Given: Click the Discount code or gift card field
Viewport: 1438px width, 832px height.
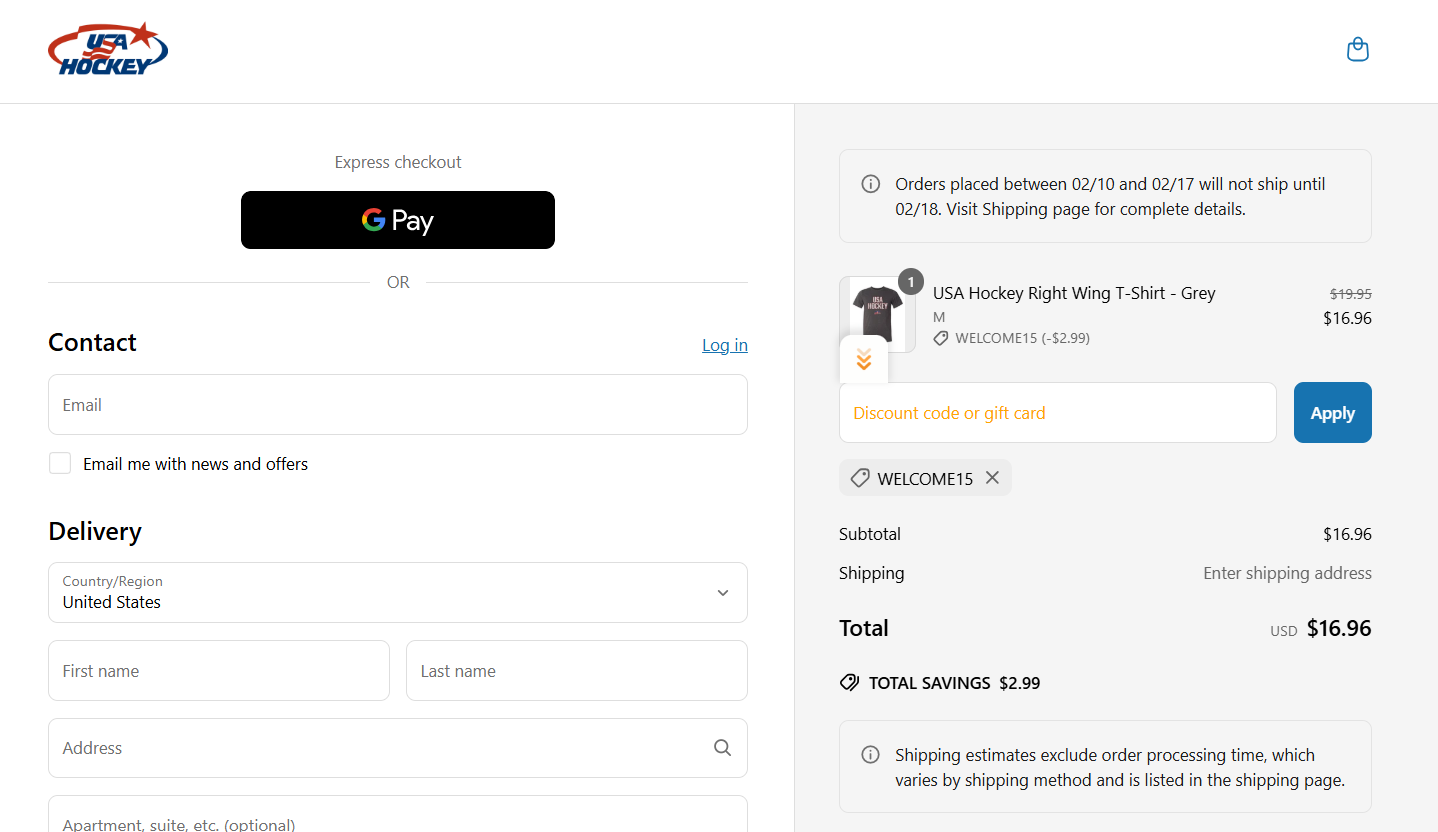Looking at the screenshot, I should pyautogui.click(x=1057, y=412).
